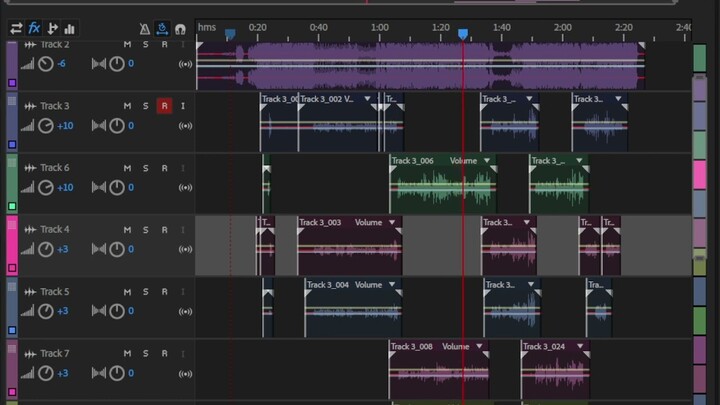Click Track 5 volume level icon
Screen dimensions: 720x405
pos(28,311)
